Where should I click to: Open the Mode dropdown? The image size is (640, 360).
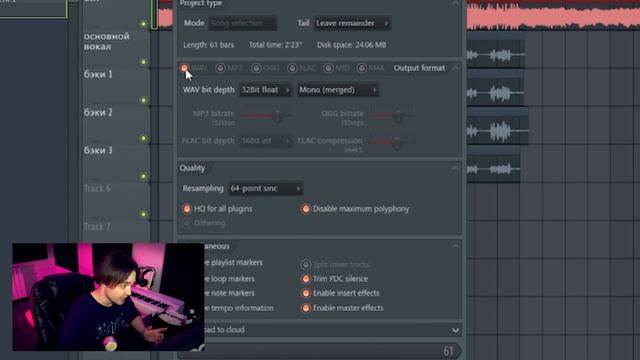(242, 23)
